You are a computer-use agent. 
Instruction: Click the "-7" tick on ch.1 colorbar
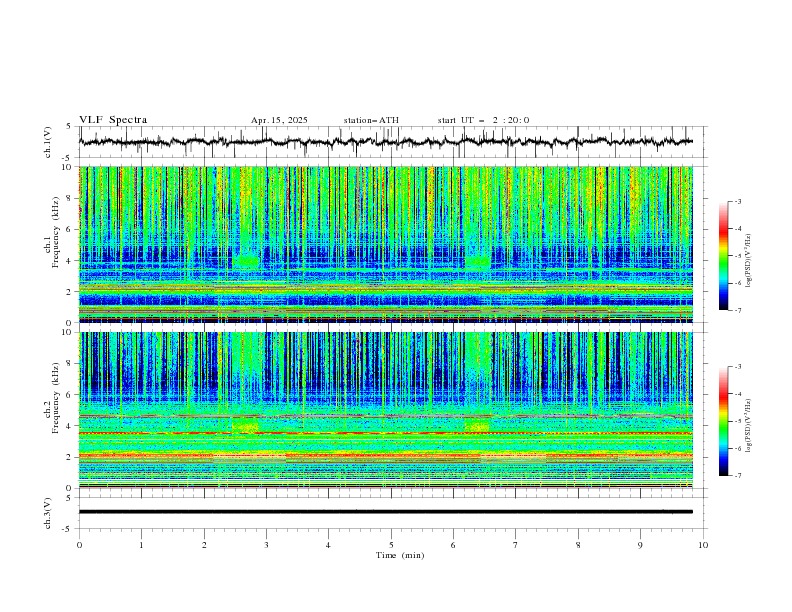coord(738,310)
